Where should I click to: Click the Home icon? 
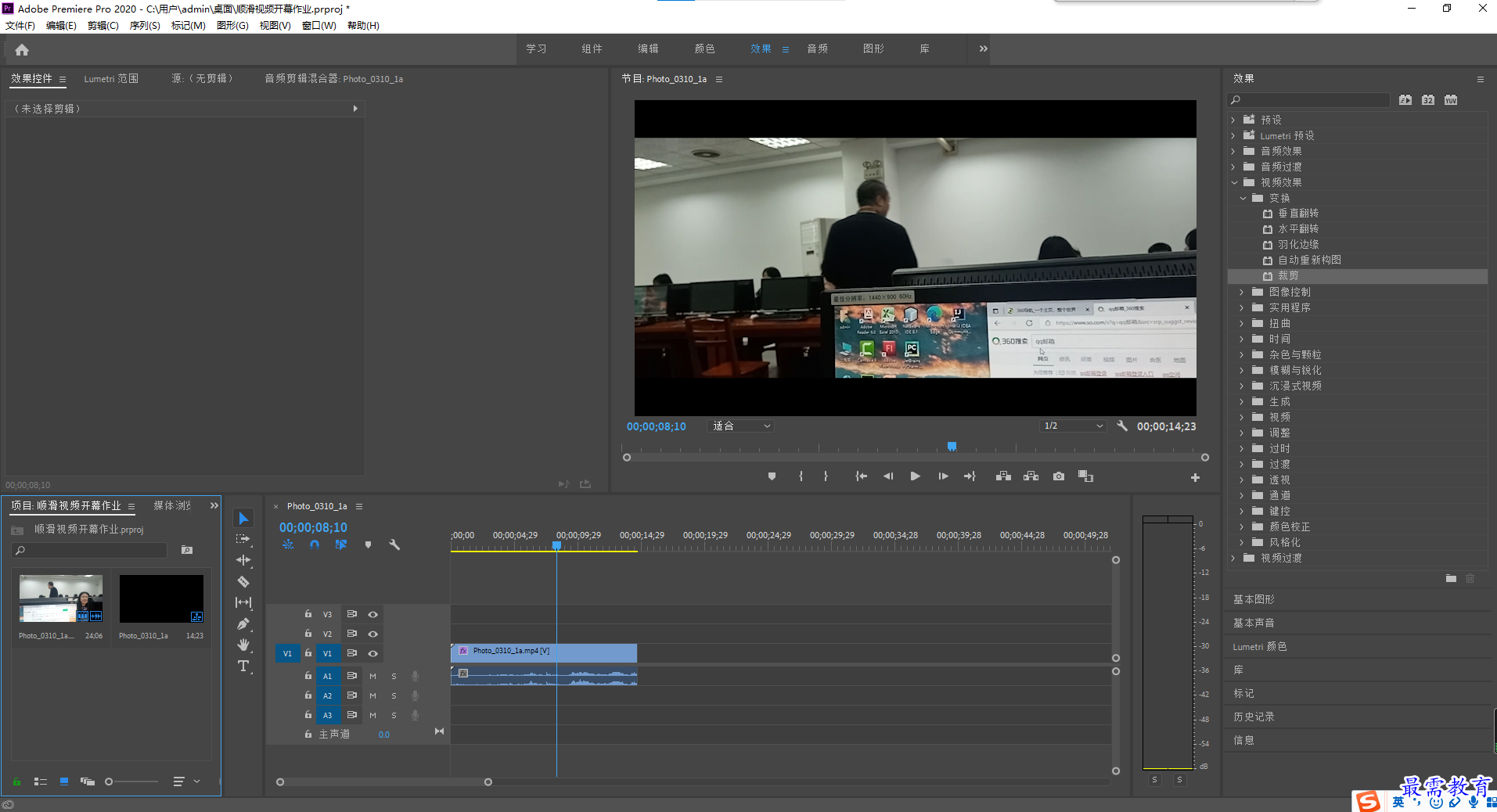(22, 49)
